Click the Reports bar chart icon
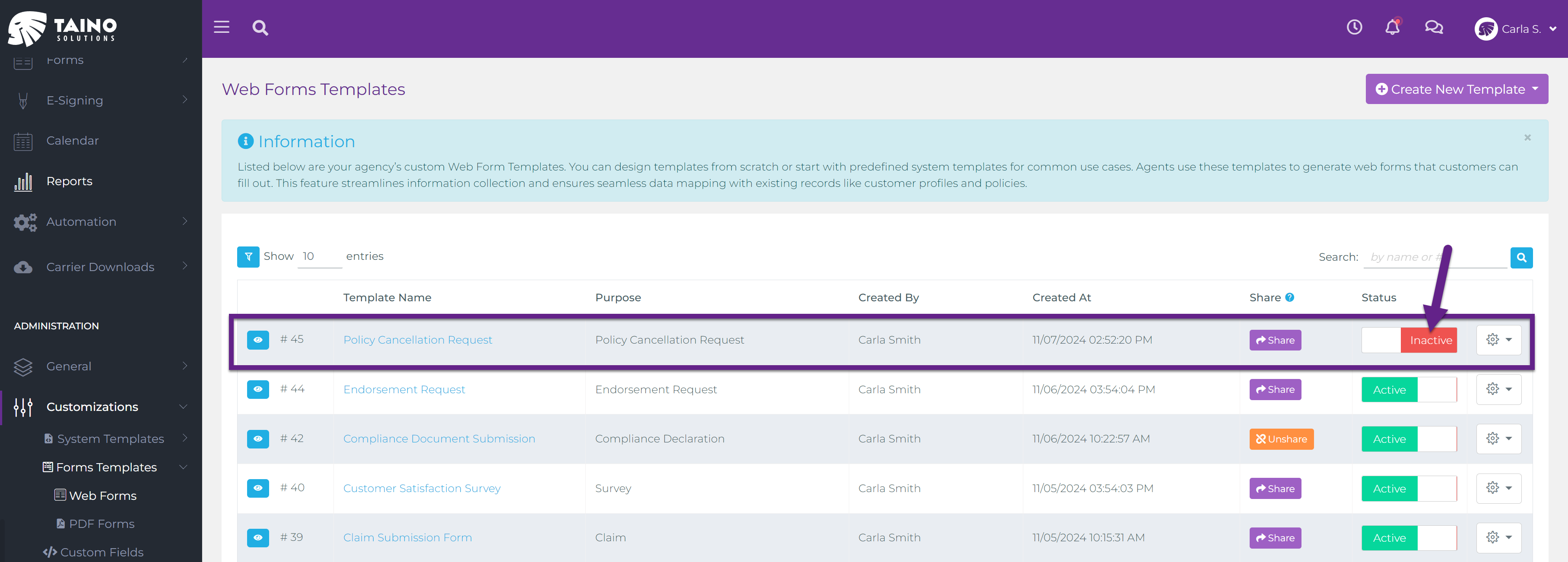1568x562 pixels. [23, 181]
